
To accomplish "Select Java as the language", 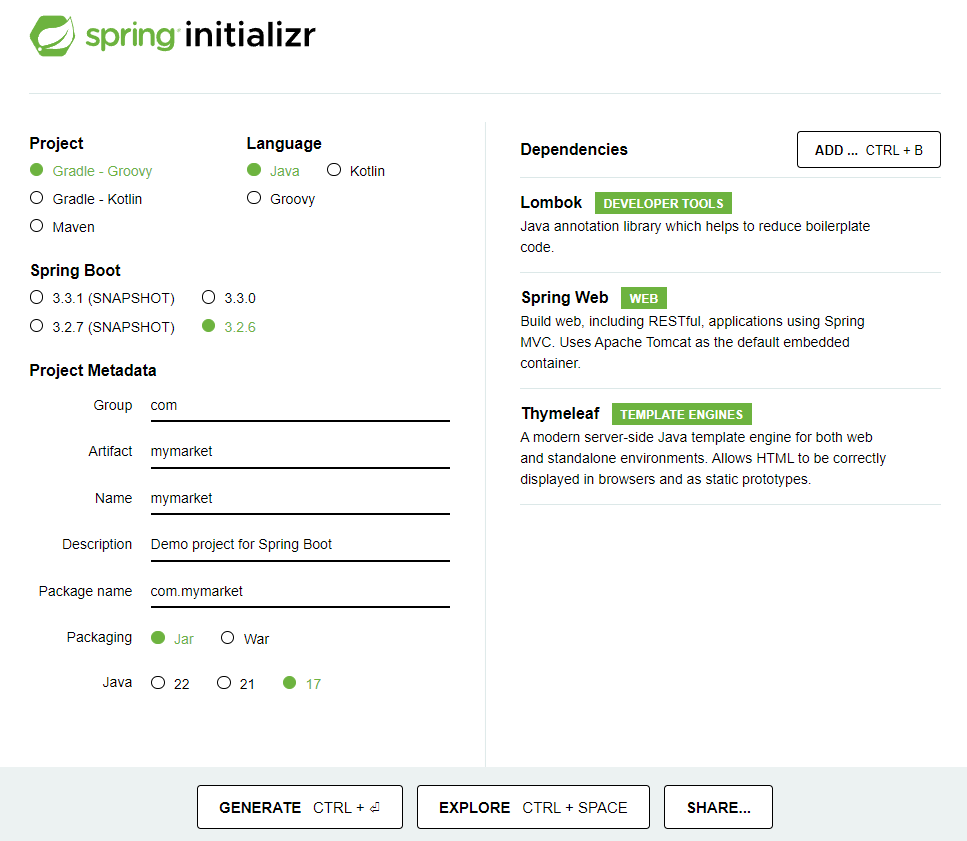I will 273,171.
